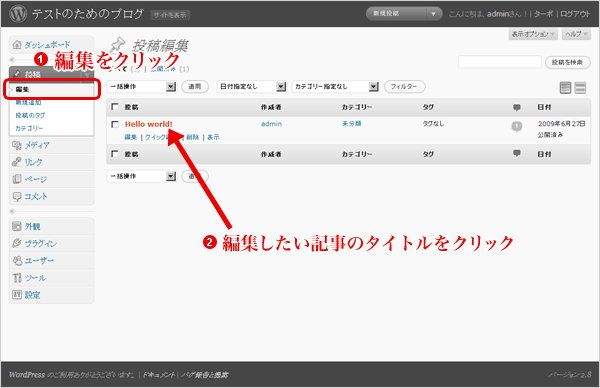Open the コメント sidebar menu
This screenshot has width=600, height=388.
36,196
